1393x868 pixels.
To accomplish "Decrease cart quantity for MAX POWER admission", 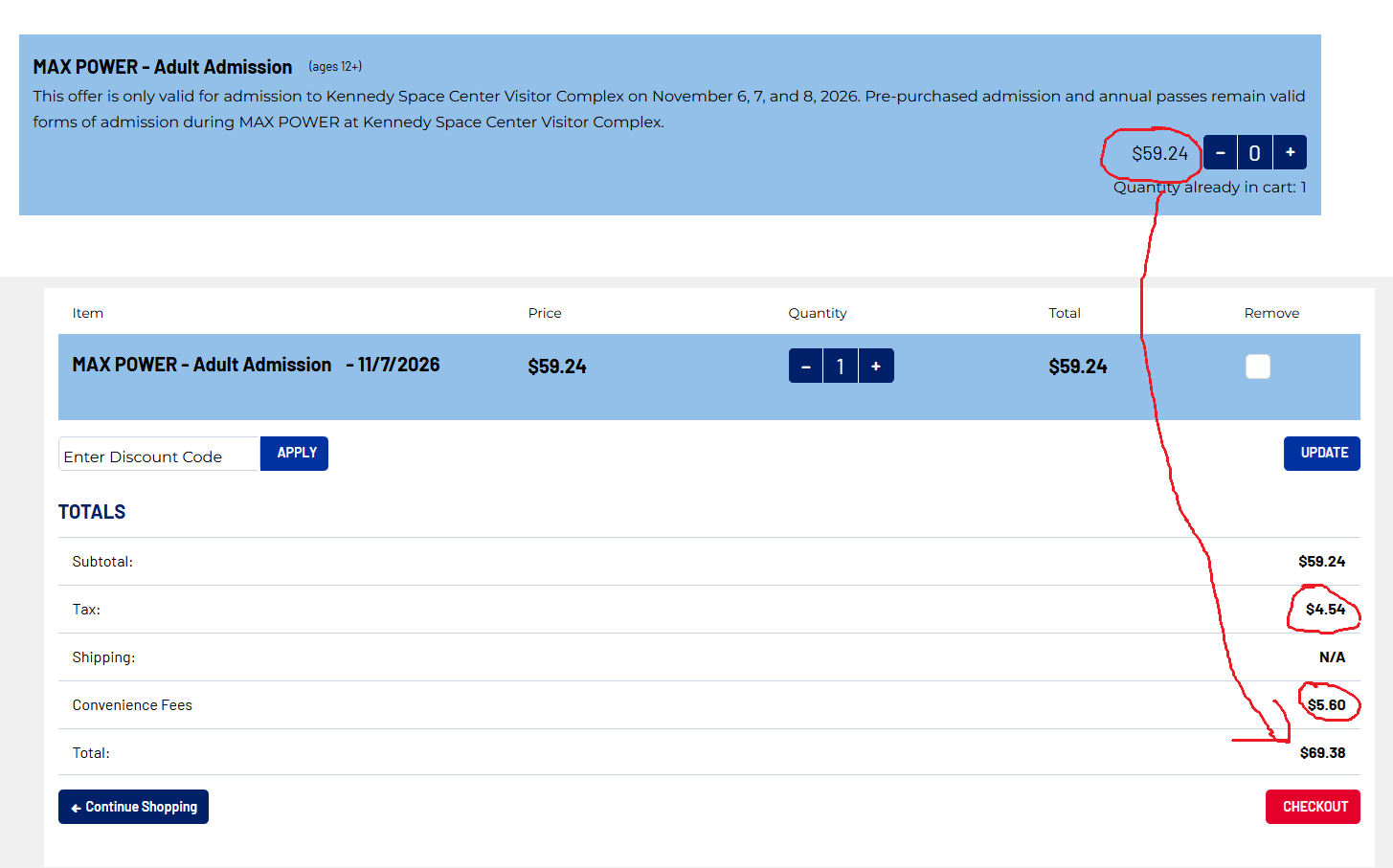I will 805,366.
